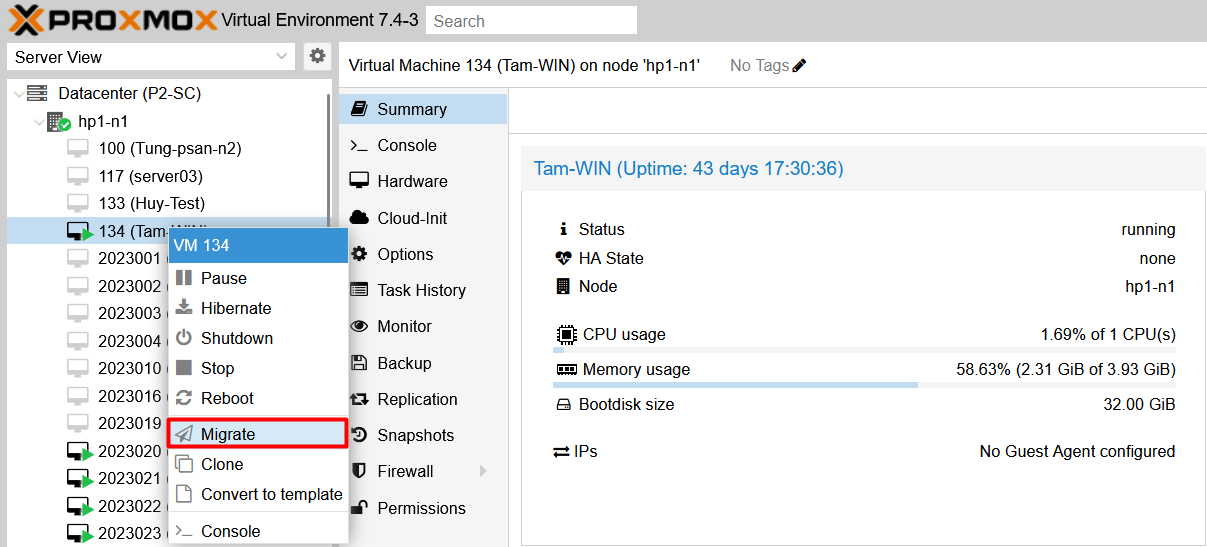This screenshot has width=1207, height=547.
Task: Collapse the Datacenter (P2-SC) tree node
Action: click(19, 93)
